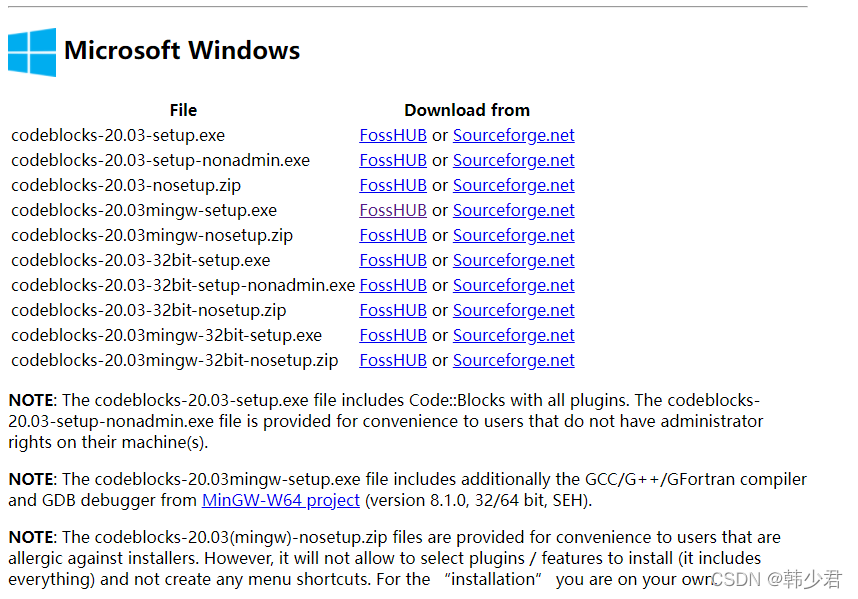Download codeblocks-20.03mingw-32bit-setup.exe from FossHUB
Viewport: 858px width, 599px height.
(393, 335)
